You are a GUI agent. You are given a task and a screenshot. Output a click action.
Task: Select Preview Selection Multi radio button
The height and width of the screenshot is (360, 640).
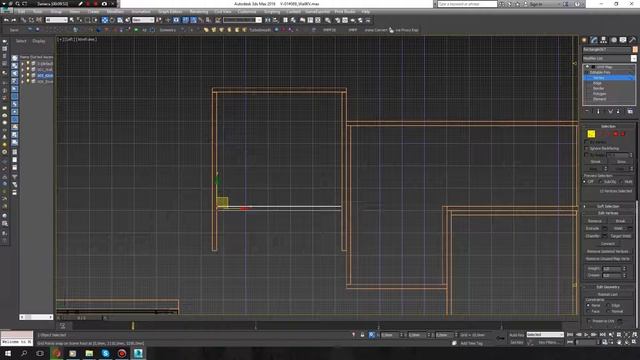point(622,182)
